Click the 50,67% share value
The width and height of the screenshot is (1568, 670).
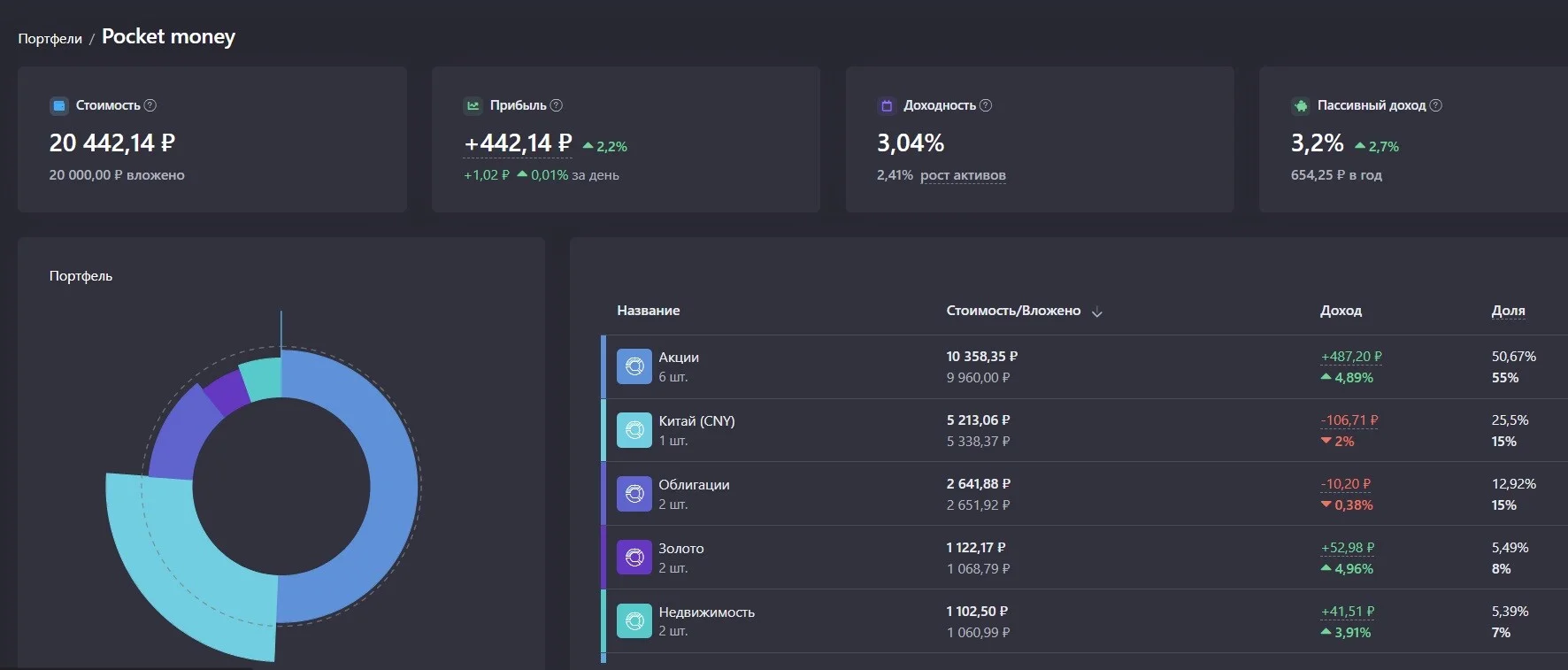(x=1514, y=357)
